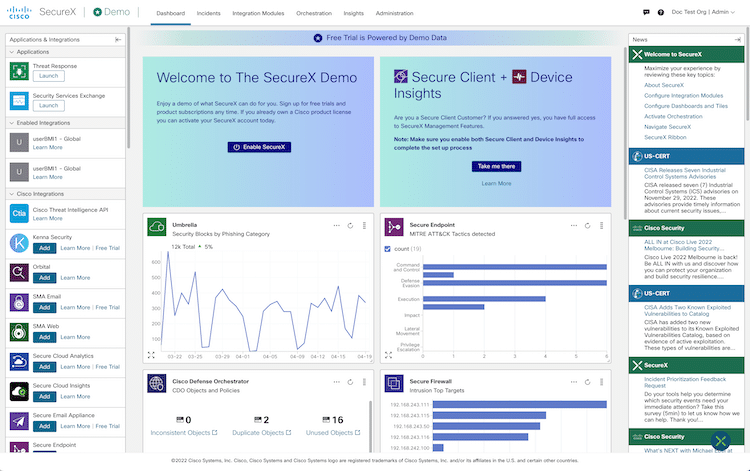Viewport: 750px width, 471px height.
Task: Click the Take me there button
Action: 496,166
